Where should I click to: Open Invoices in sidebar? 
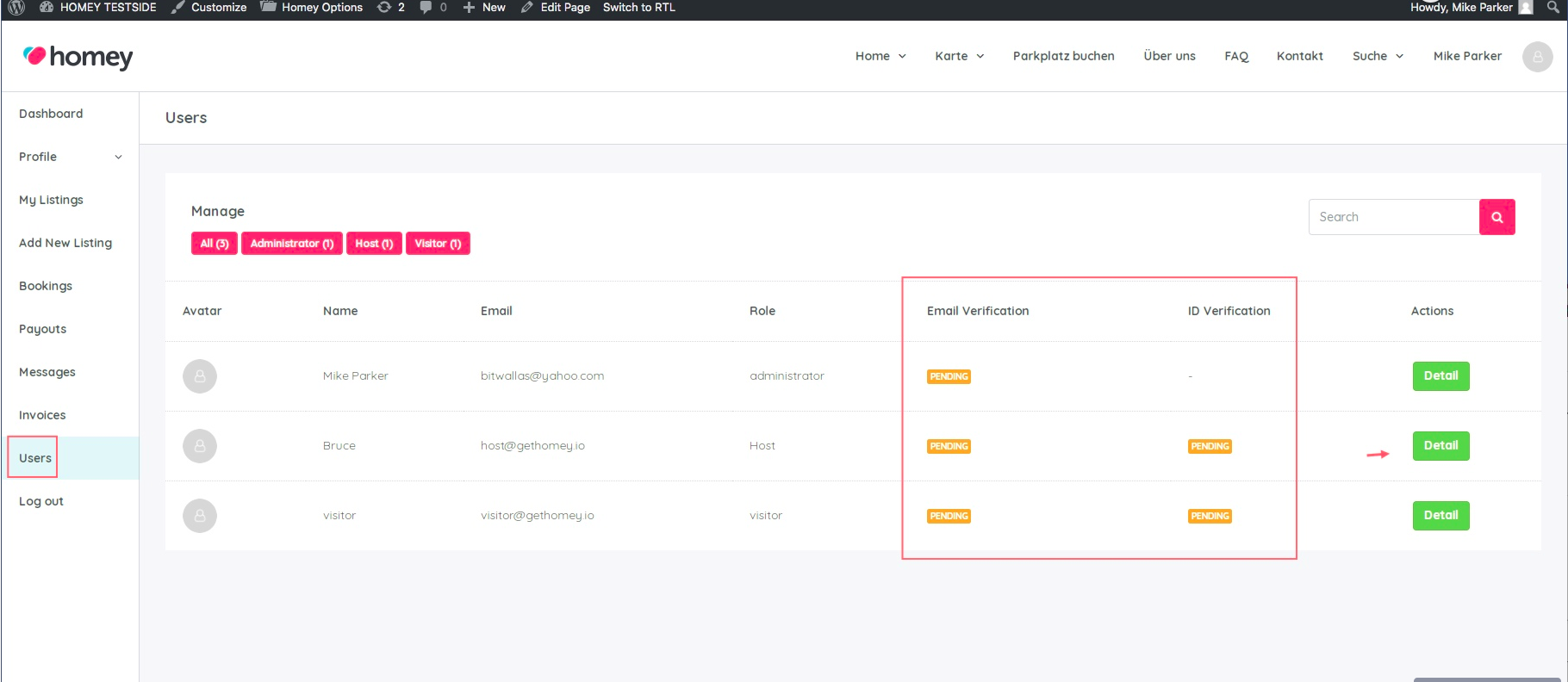(42, 415)
